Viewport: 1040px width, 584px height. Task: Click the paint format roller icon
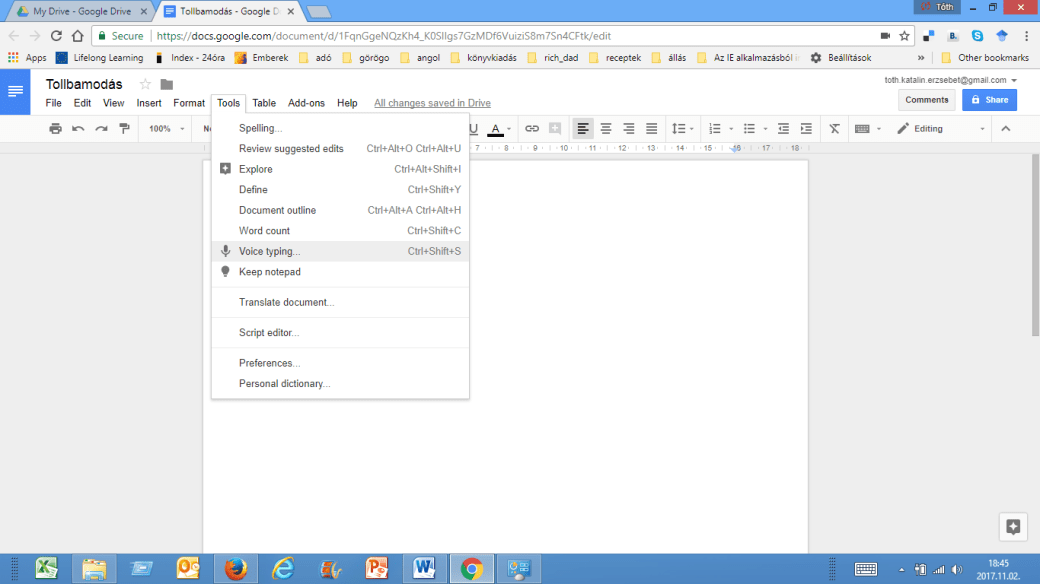[124, 129]
